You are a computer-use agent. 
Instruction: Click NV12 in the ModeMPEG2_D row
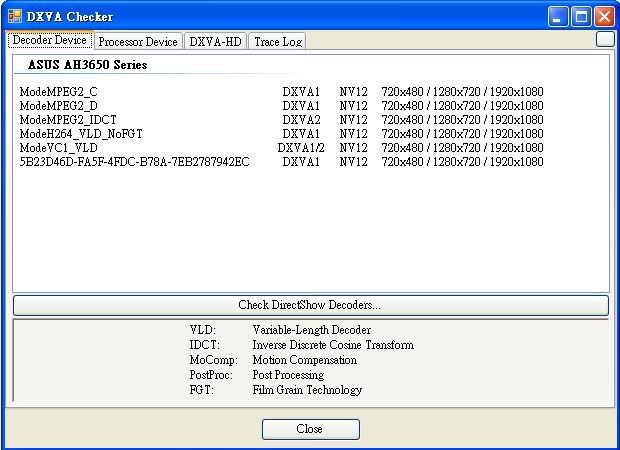click(x=353, y=106)
